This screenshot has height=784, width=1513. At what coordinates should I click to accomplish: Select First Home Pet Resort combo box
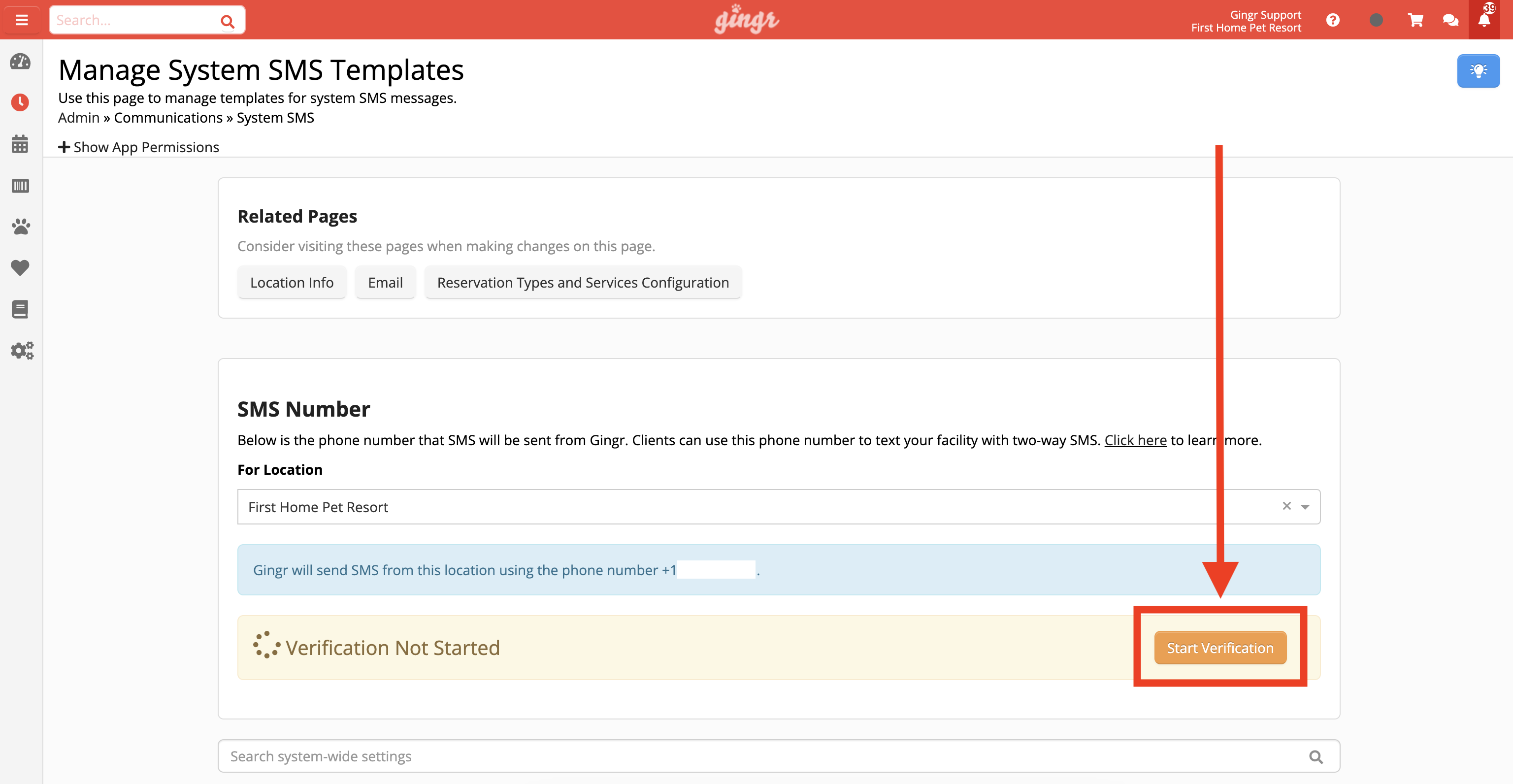[779, 507]
